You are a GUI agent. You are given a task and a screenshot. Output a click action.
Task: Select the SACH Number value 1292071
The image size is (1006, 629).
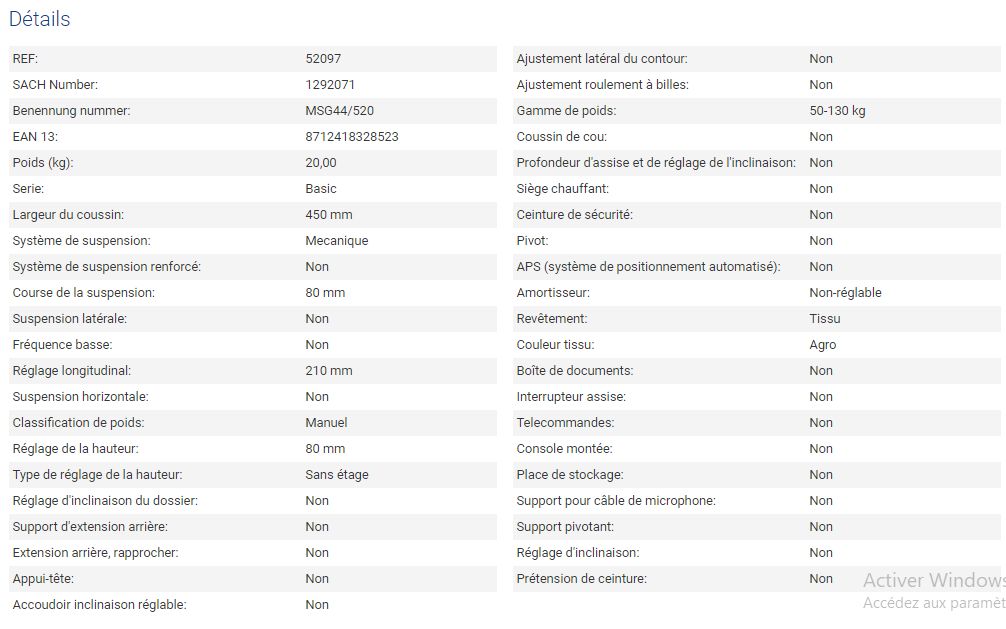tap(330, 85)
